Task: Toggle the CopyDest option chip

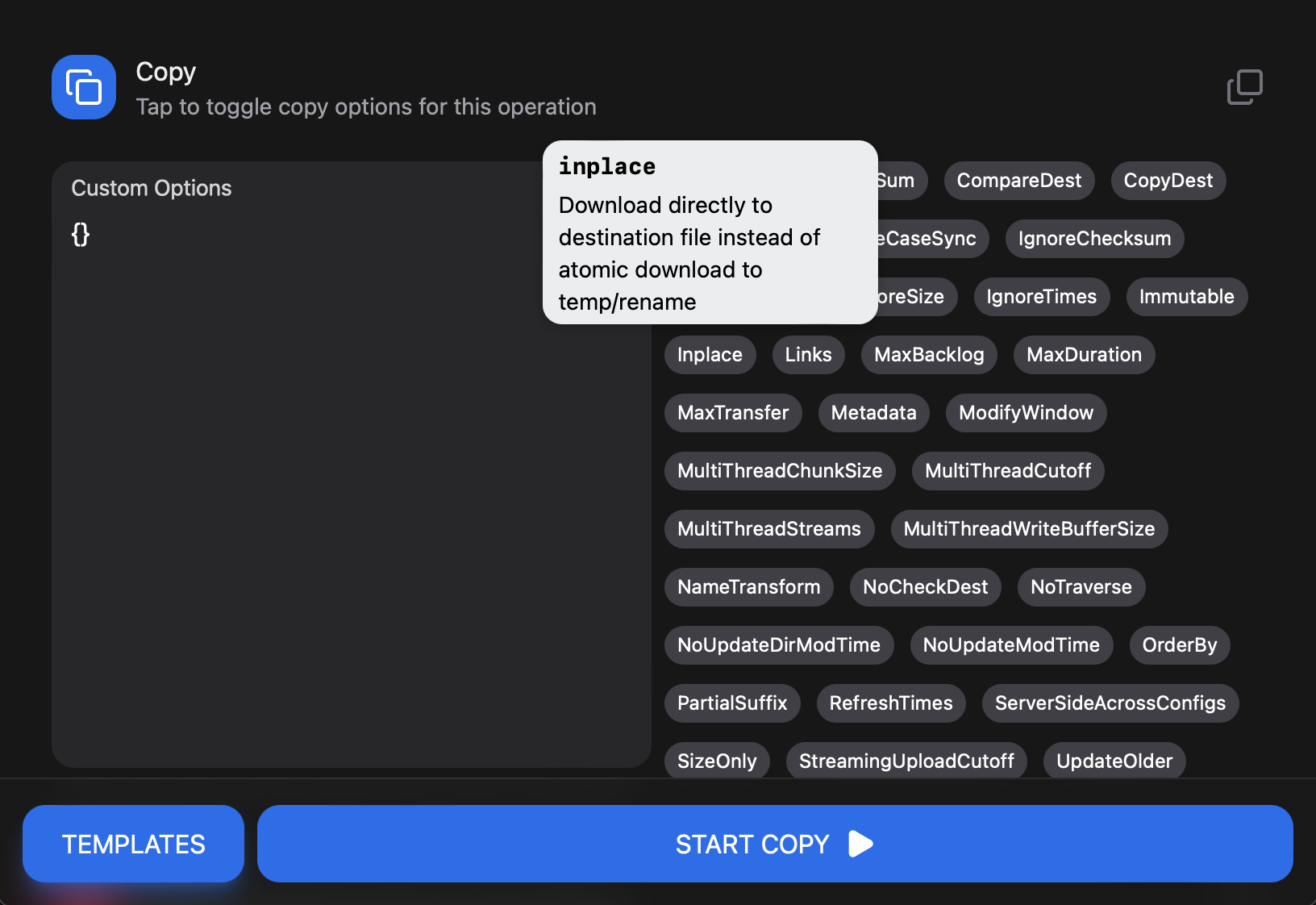Action: (1168, 181)
